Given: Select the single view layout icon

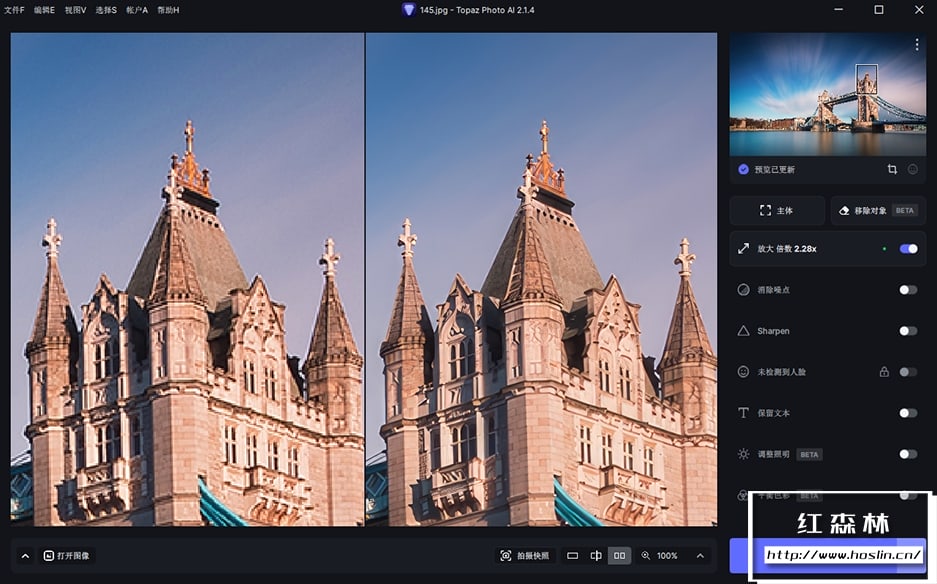Looking at the screenshot, I should (x=572, y=556).
